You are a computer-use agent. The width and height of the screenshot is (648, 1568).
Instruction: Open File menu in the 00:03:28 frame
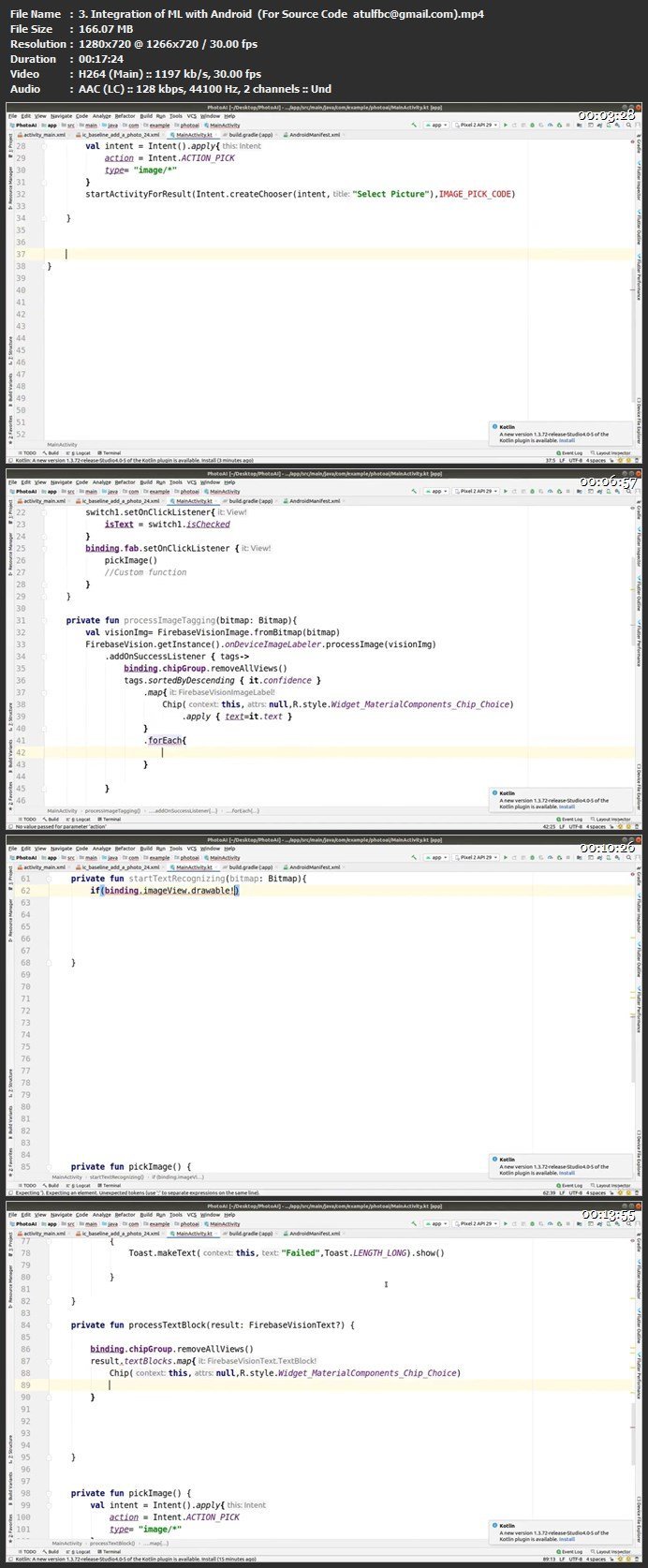coord(13,116)
